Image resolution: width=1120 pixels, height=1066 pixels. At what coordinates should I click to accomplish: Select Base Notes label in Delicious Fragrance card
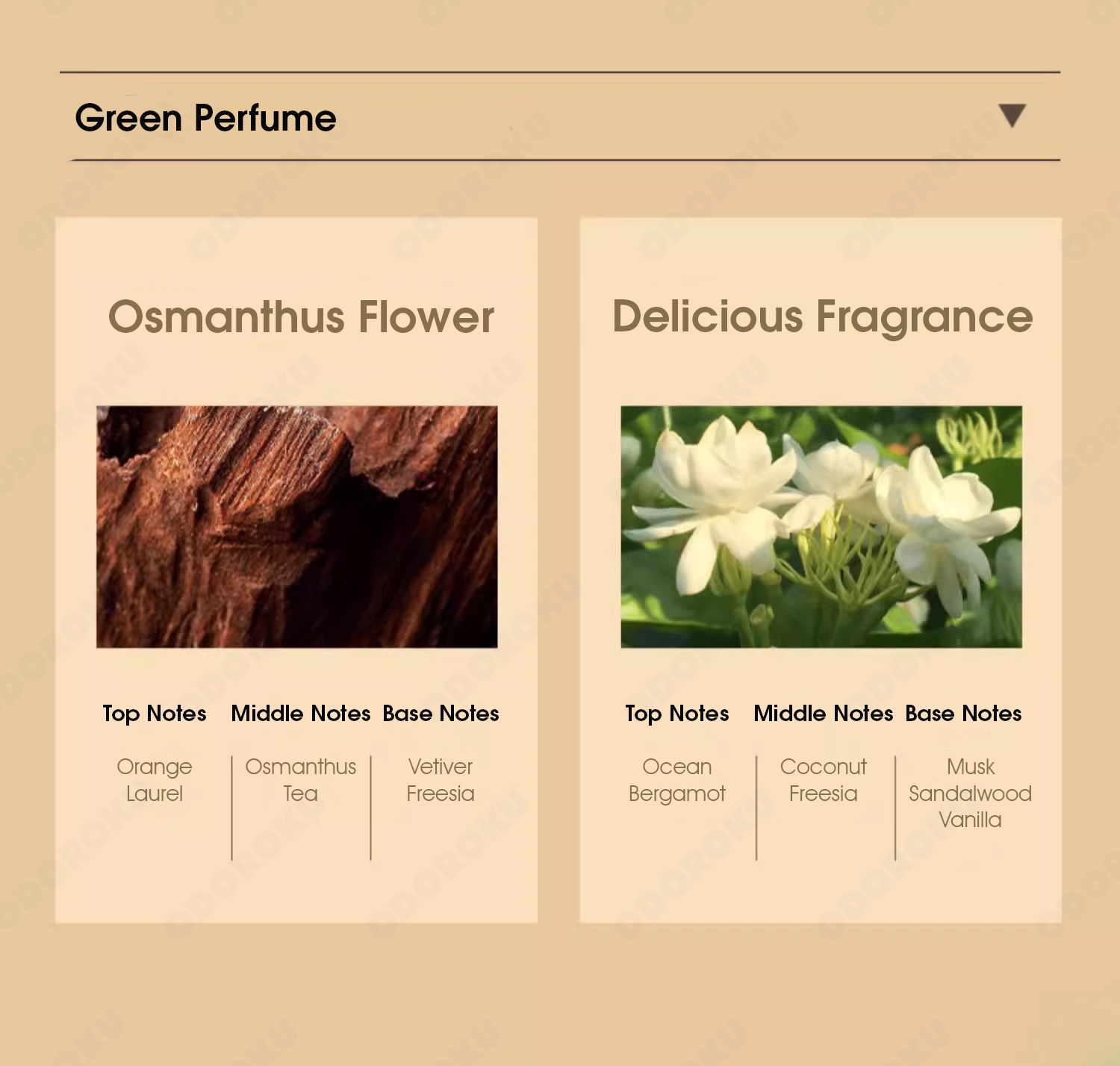pyautogui.click(x=963, y=714)
